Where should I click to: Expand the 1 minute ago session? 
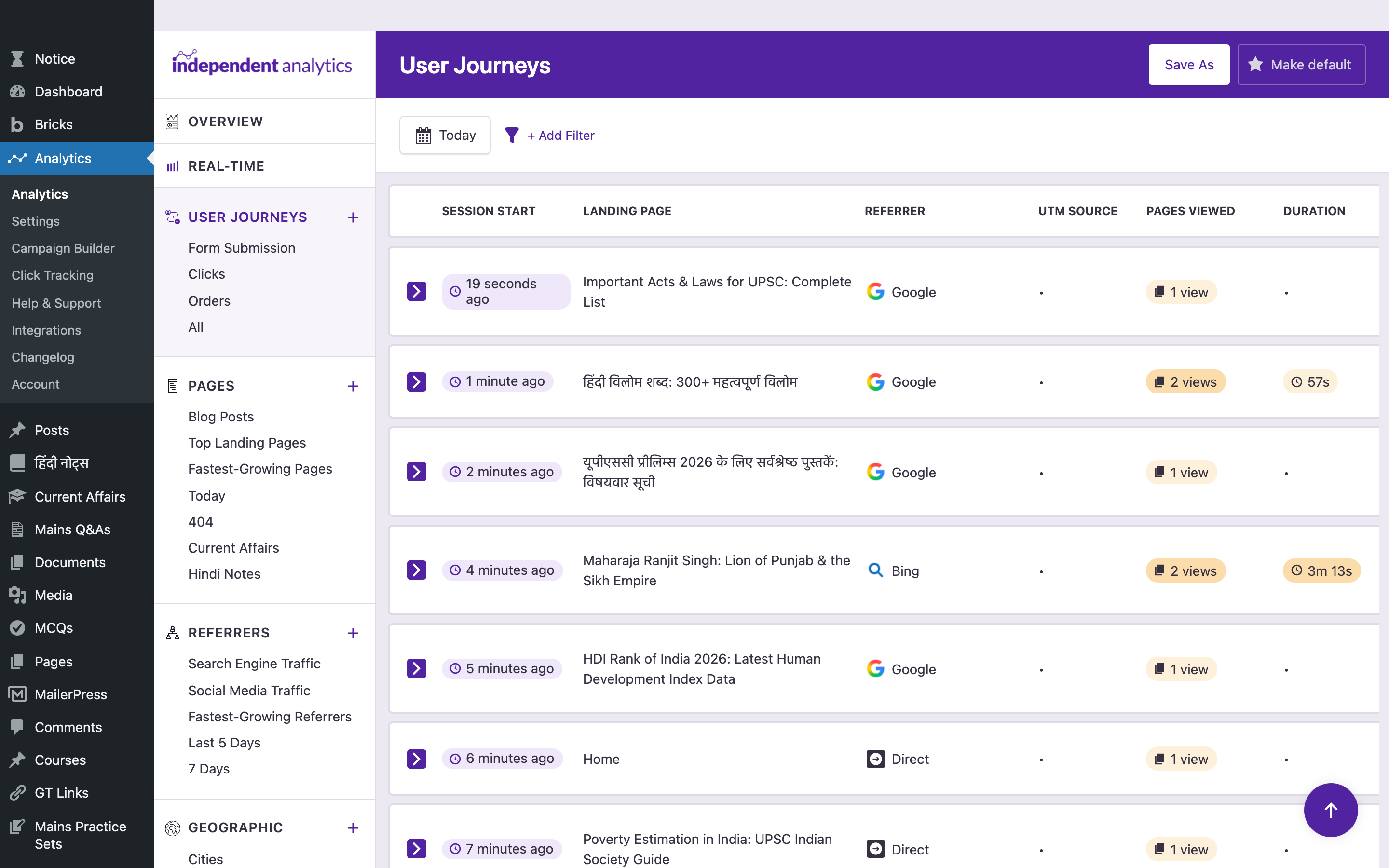[417, 382]
